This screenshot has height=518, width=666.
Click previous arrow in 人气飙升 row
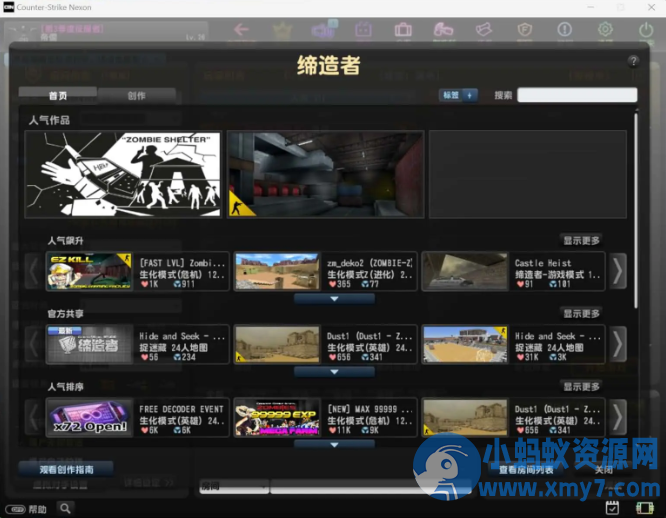coord(34,271)
